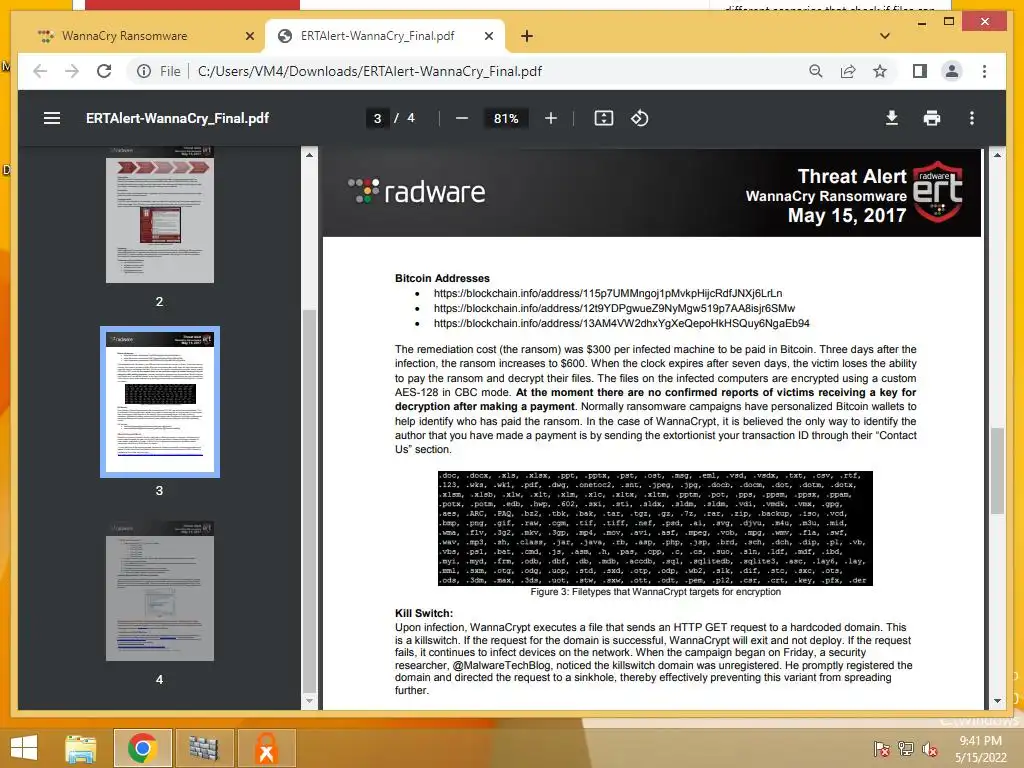Click the filetypes list image

coord(655,528)
